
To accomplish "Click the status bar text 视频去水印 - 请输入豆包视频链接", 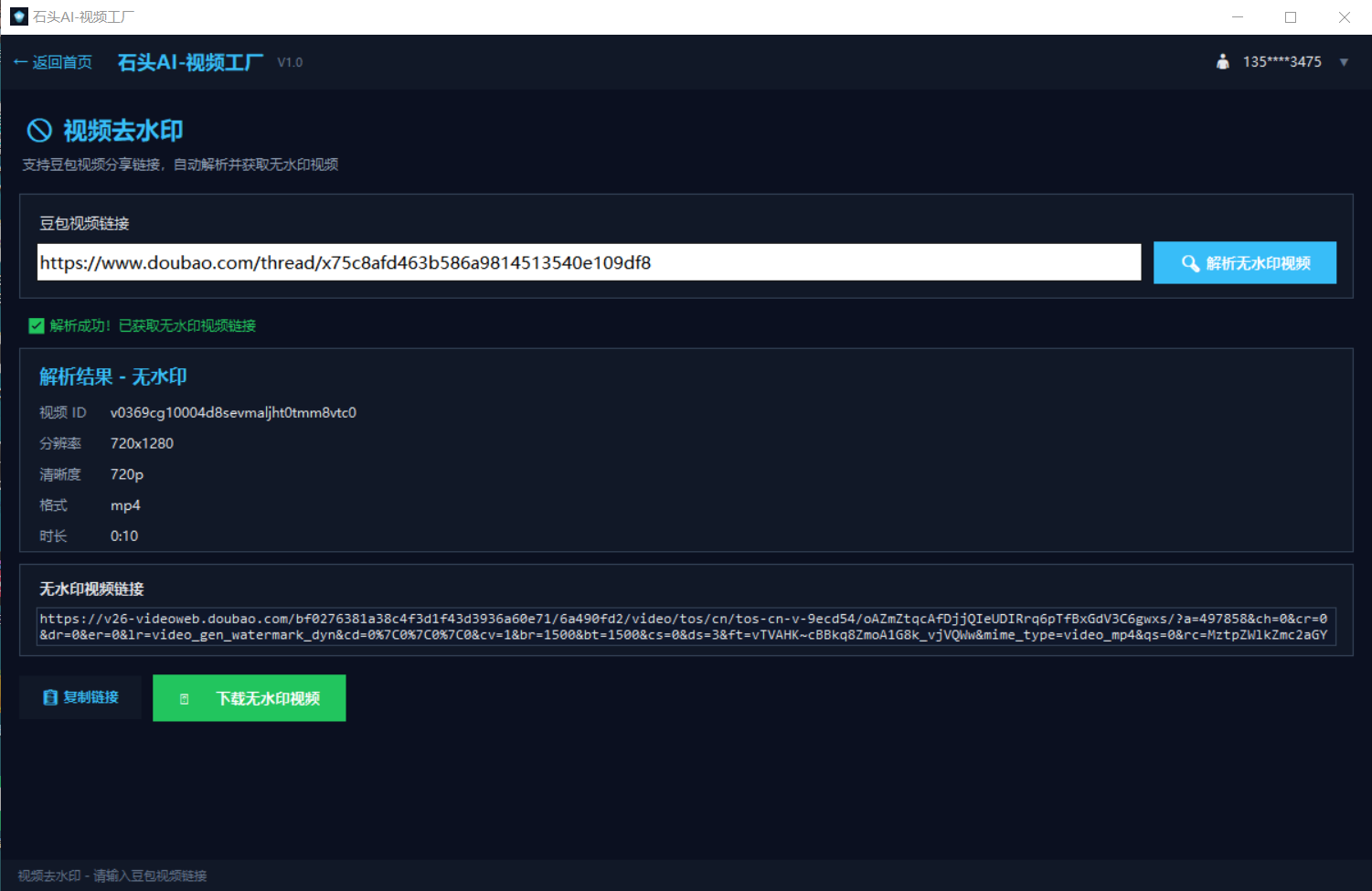I will (x=112, y=875).
